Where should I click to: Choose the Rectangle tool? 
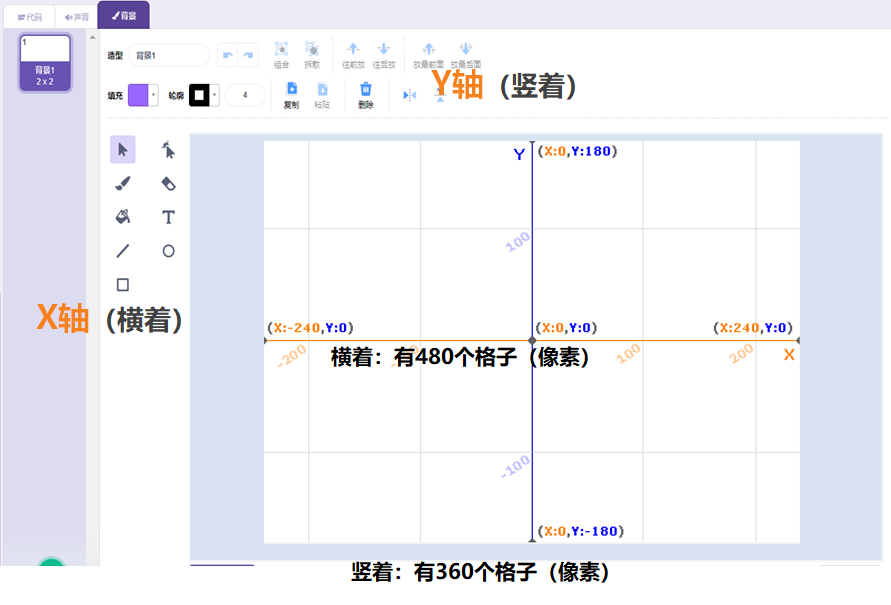click(122, 285)
